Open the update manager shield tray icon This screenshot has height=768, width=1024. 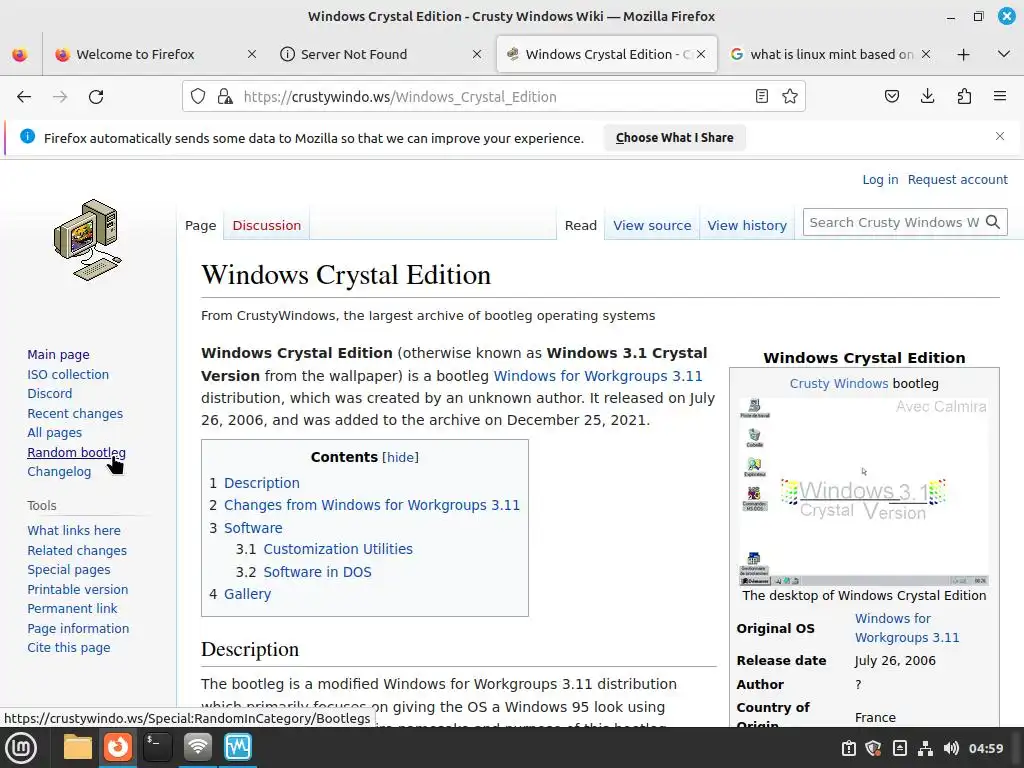873,748
